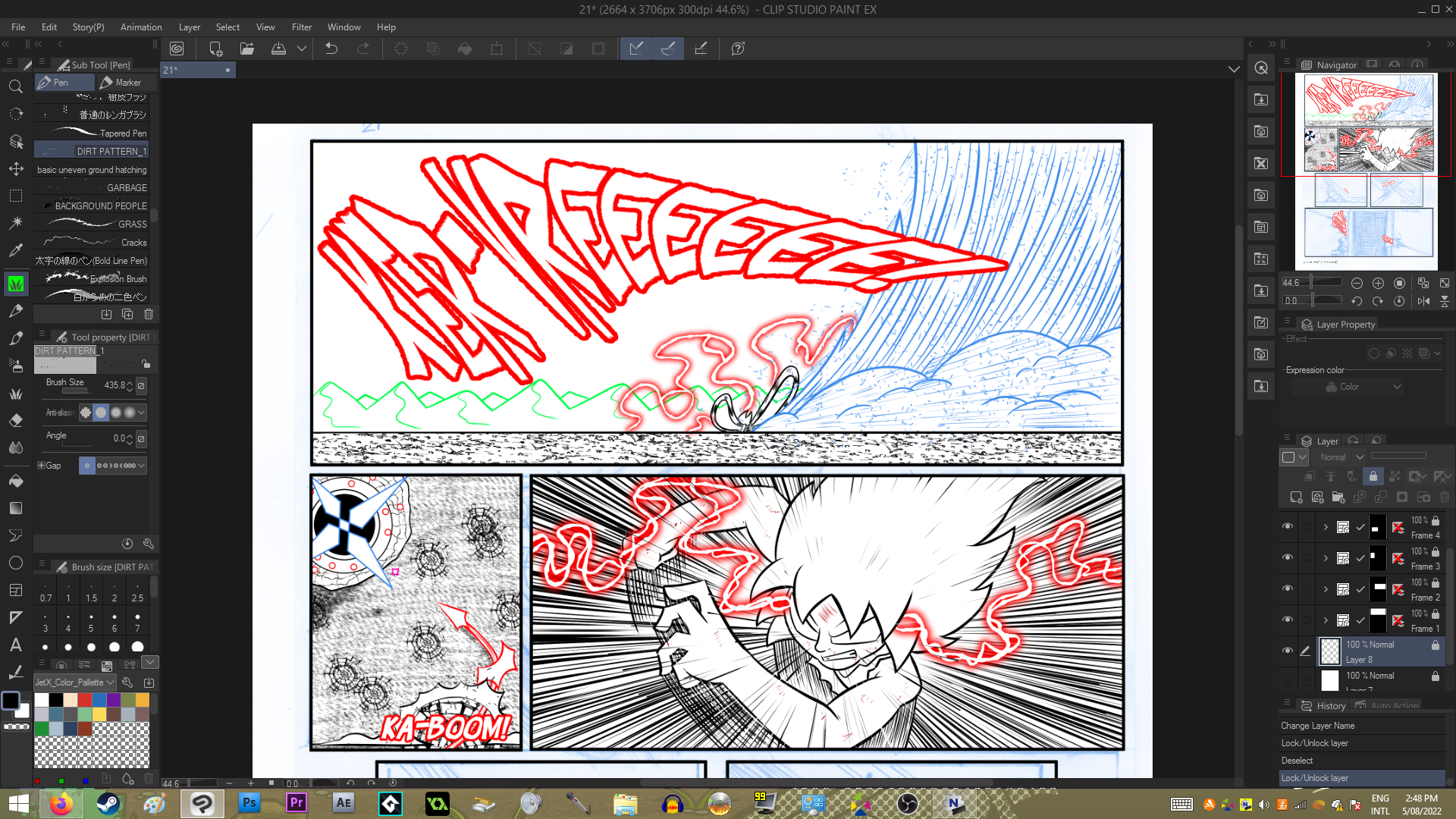
Task: Click zoom out icon in Navigator
Action: [1357, 283]
